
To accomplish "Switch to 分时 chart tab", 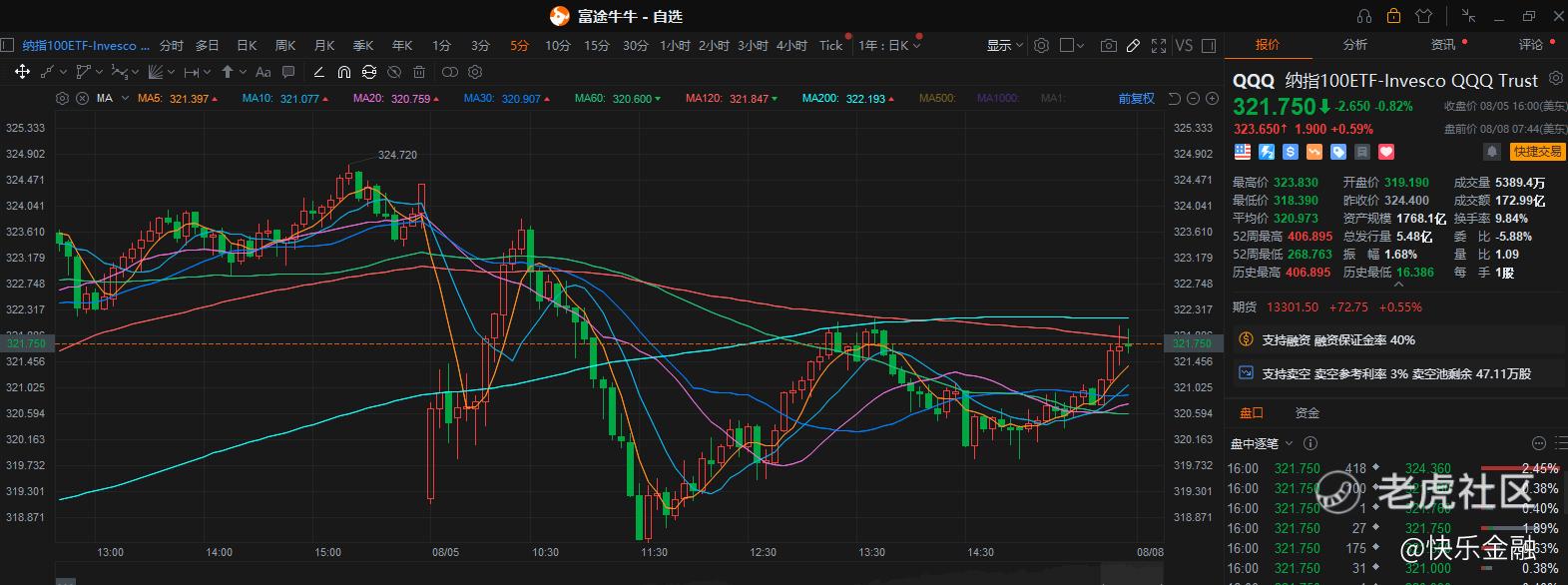I will click(172, 45).
